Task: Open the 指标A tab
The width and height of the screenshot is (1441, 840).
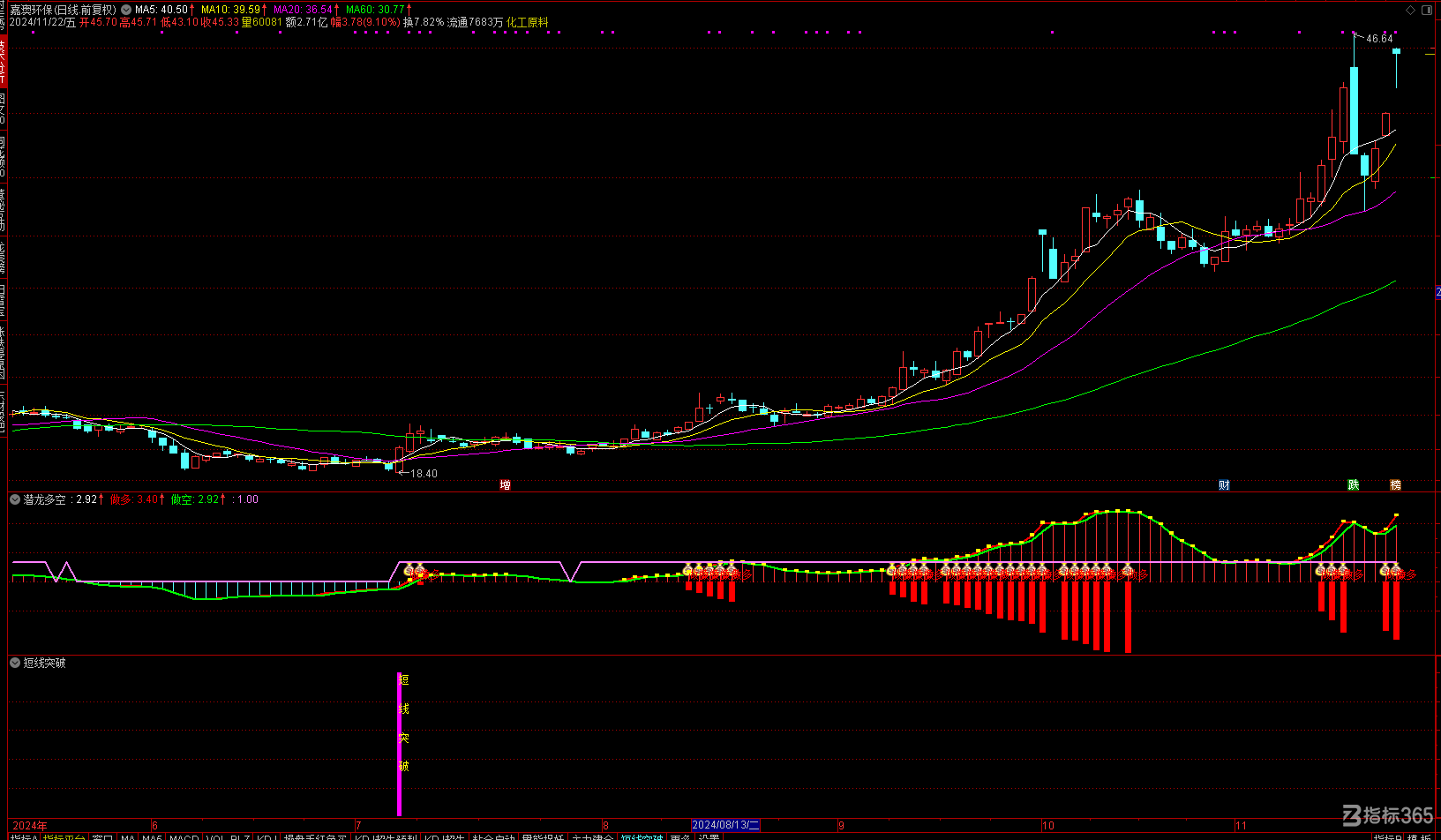Action: (x=24, y=837)
